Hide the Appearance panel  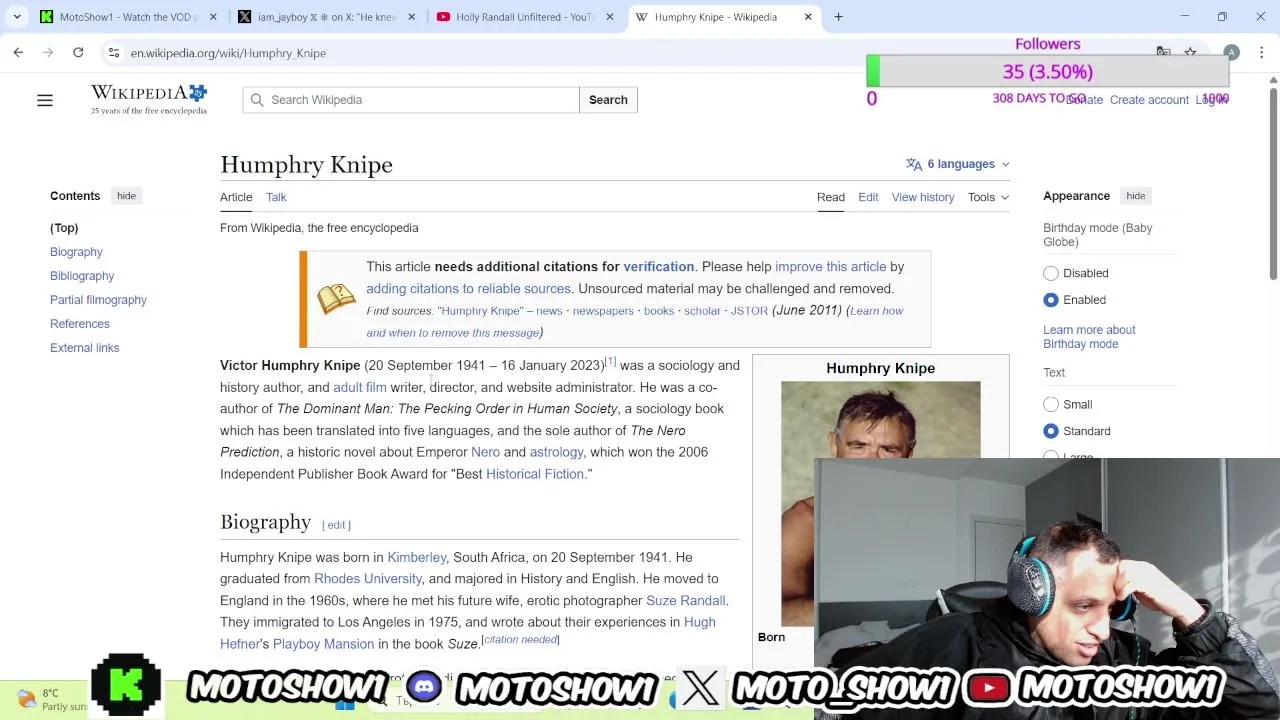pyautogui.click(x=1136, y=196)
